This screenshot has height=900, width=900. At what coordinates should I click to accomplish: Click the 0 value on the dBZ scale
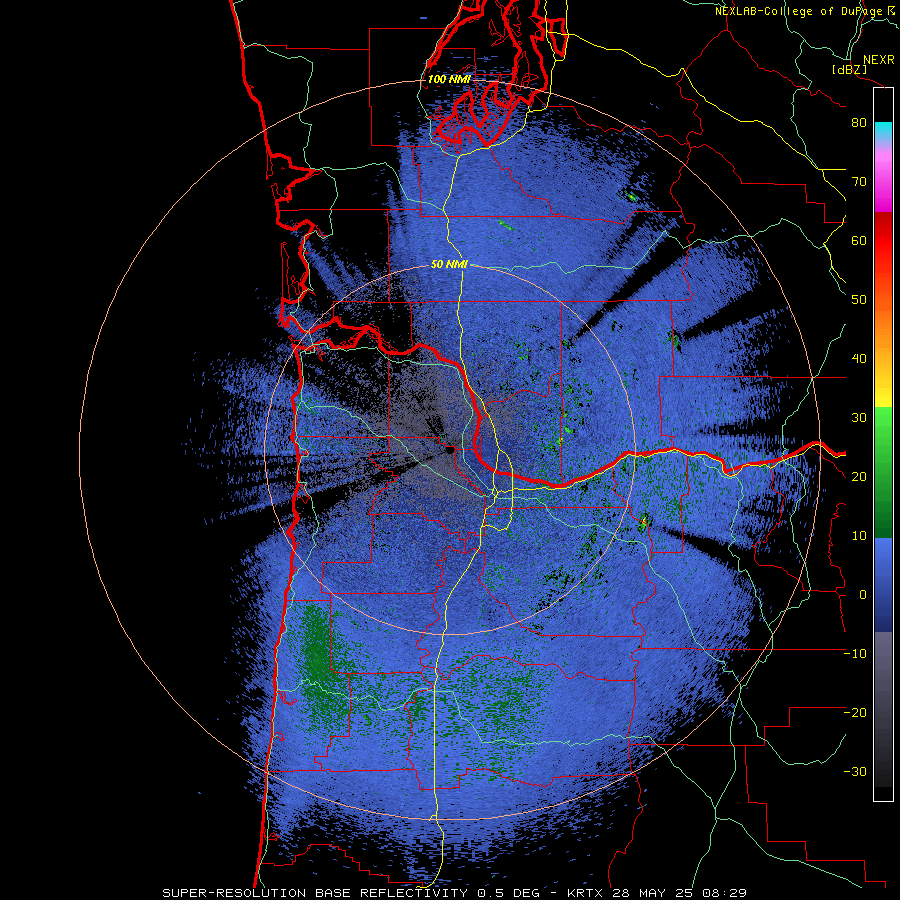tap(863, 595)
